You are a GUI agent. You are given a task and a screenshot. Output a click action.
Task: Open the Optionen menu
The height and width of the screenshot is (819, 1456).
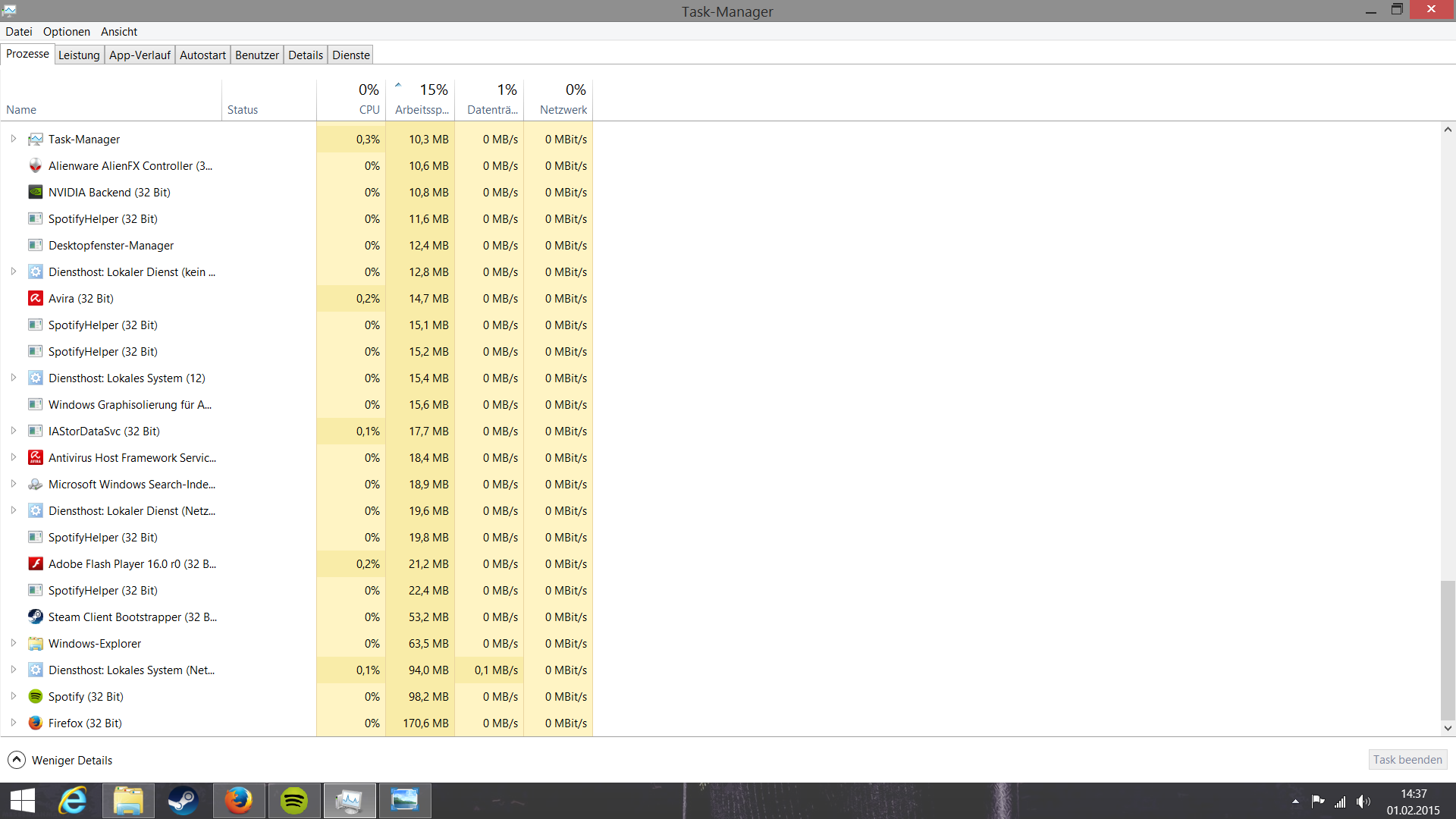click(x=66, y=31)
